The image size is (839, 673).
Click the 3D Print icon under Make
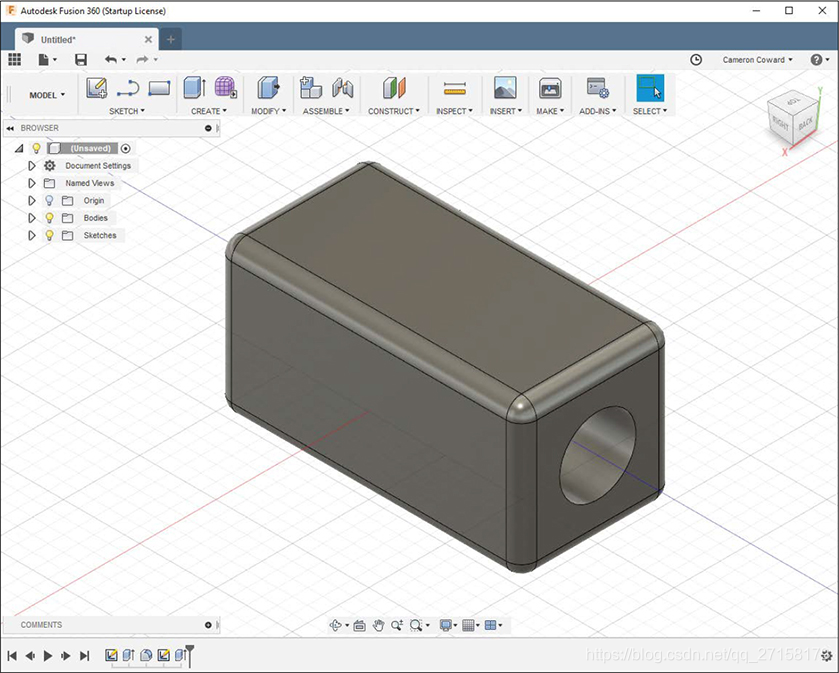(x=549, y=88)
